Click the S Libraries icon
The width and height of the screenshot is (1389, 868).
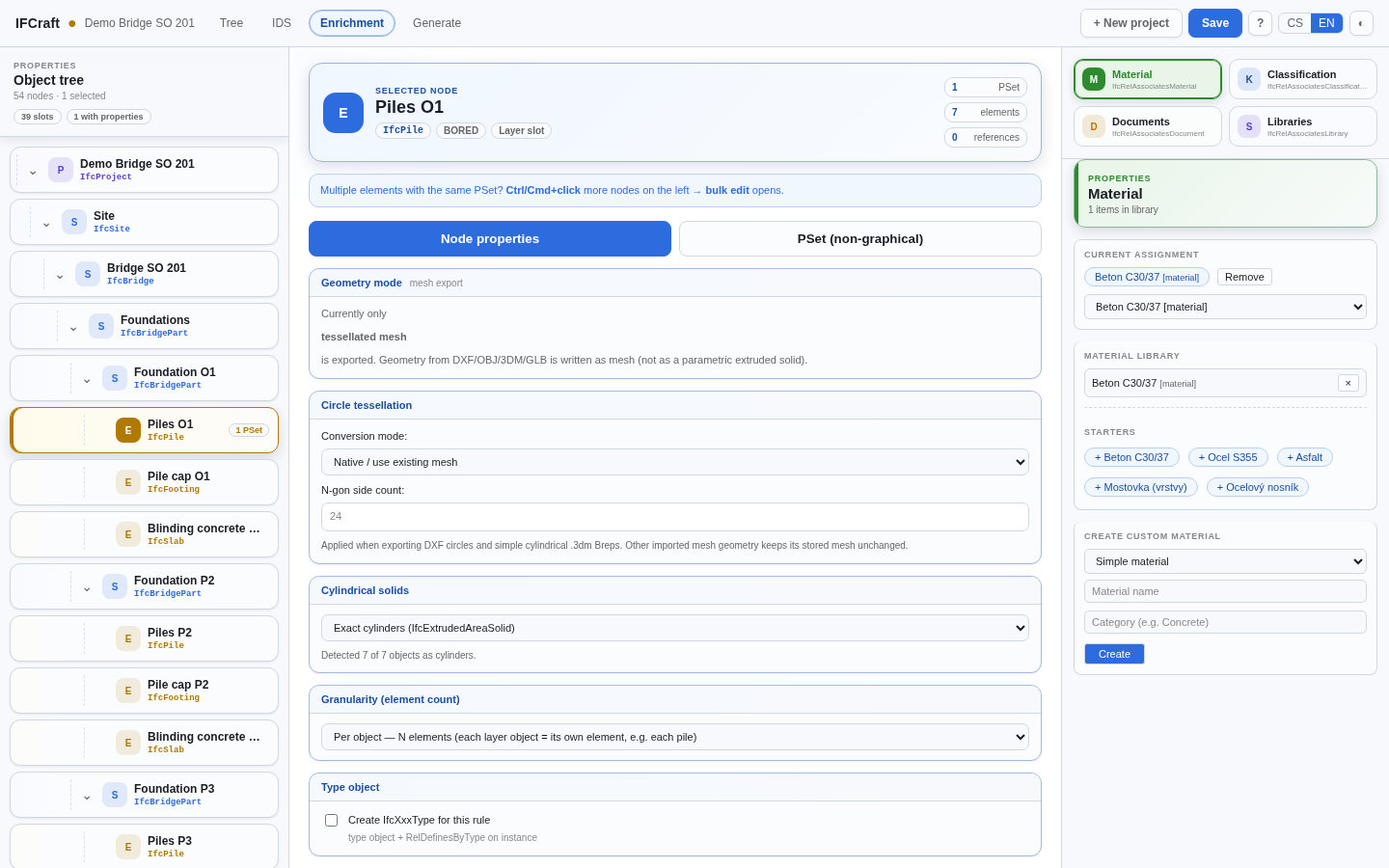pyautogui.click(x=1249, y=126)
